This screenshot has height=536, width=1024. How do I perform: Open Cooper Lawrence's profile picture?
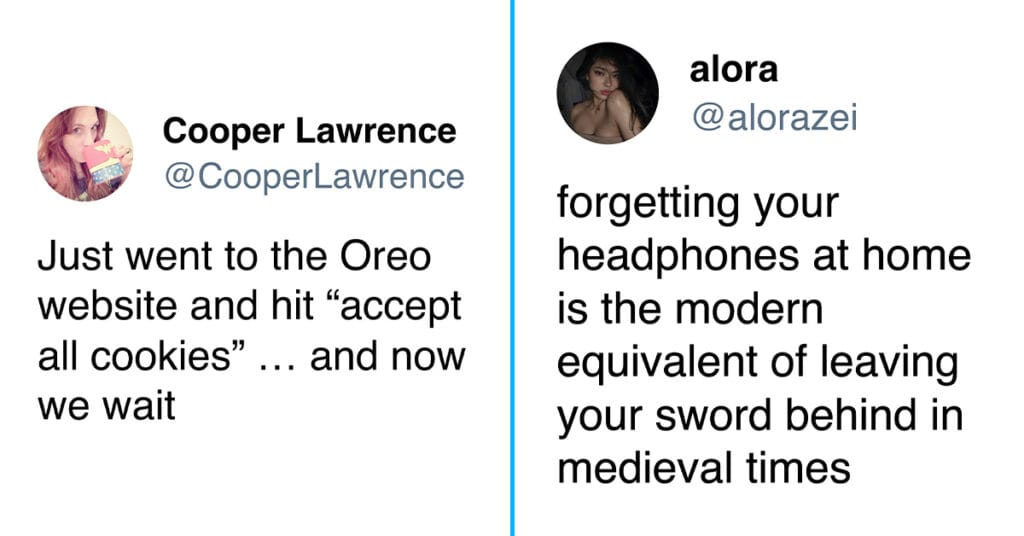point(86,153)
